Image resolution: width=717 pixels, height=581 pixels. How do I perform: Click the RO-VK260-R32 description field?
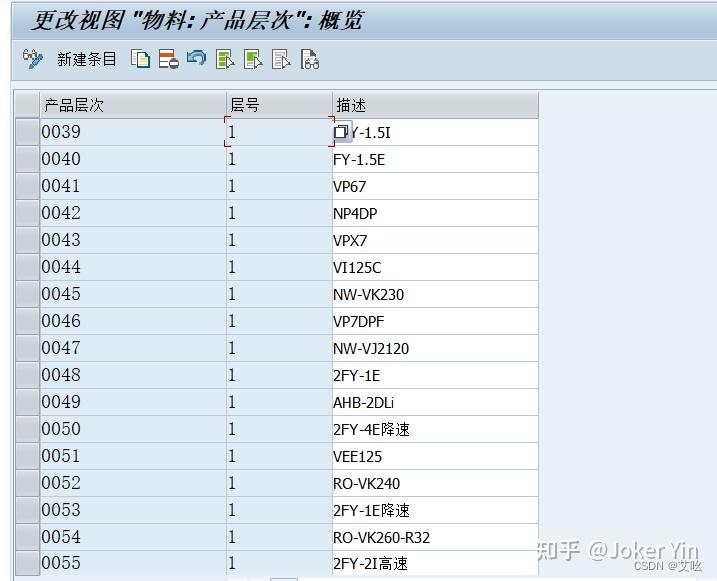point(435,537)
